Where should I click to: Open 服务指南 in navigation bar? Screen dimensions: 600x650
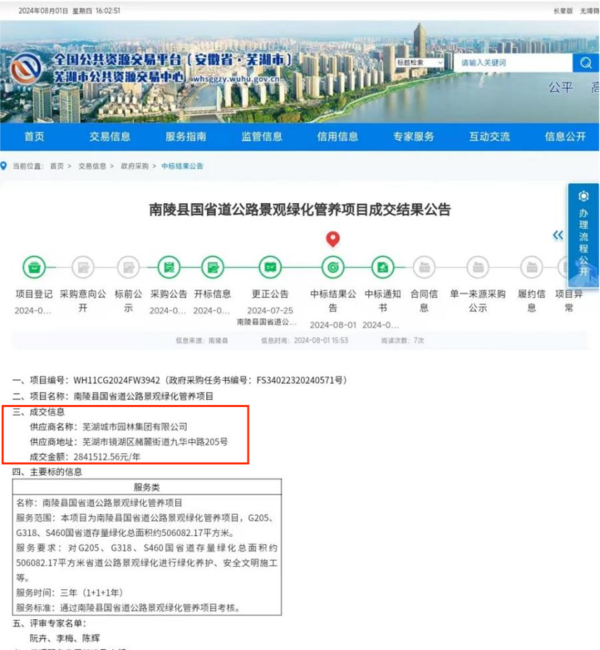[185, 137]
